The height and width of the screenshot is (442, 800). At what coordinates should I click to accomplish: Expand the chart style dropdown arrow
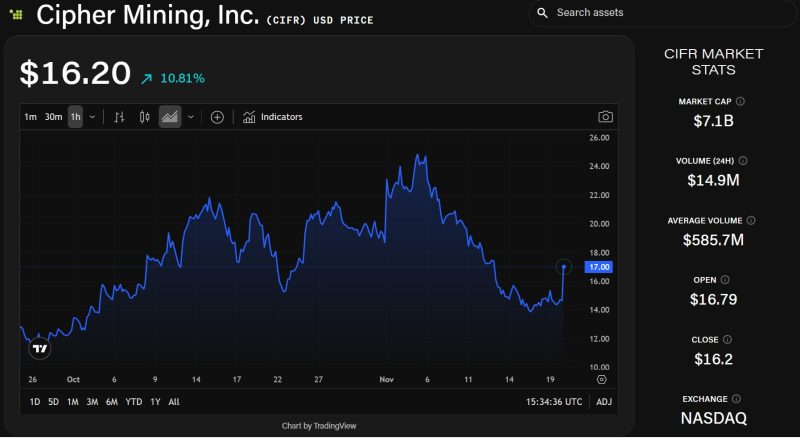click(x=190, y=117)
